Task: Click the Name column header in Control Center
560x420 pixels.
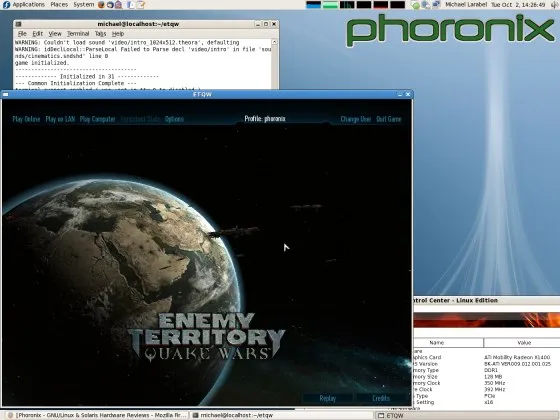Action: pos(449,342)
